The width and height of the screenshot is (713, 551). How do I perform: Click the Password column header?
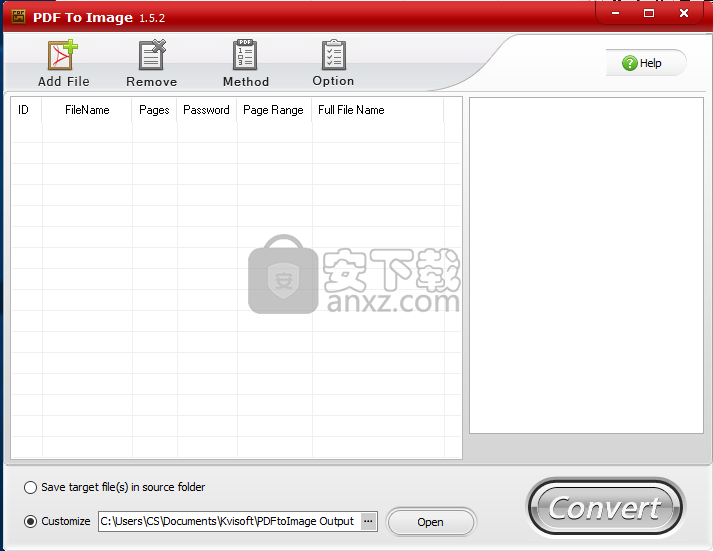coord(206,110)
